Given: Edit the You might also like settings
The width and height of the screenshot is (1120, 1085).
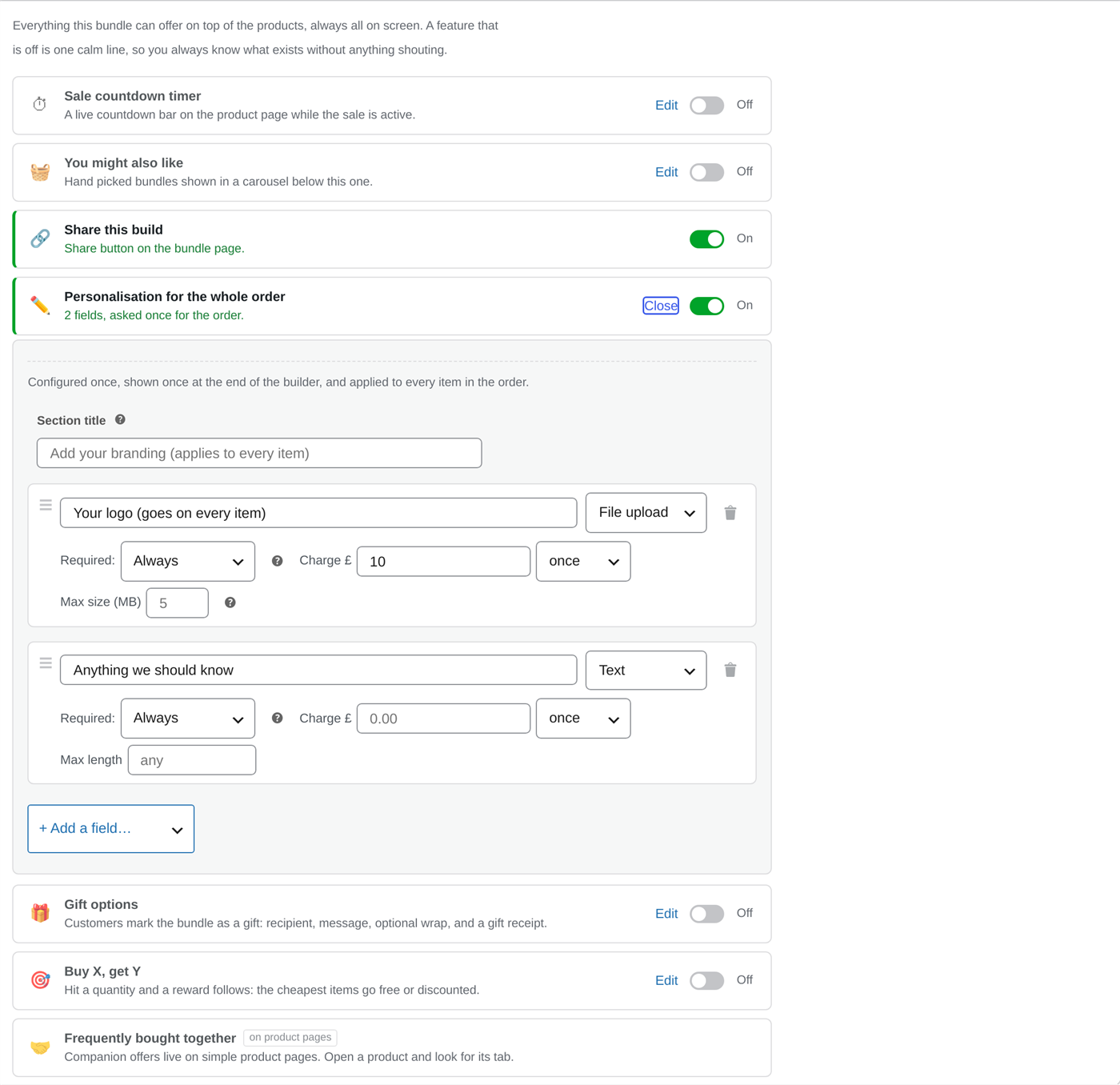Looking at the screenshot, I should (666, 172).
